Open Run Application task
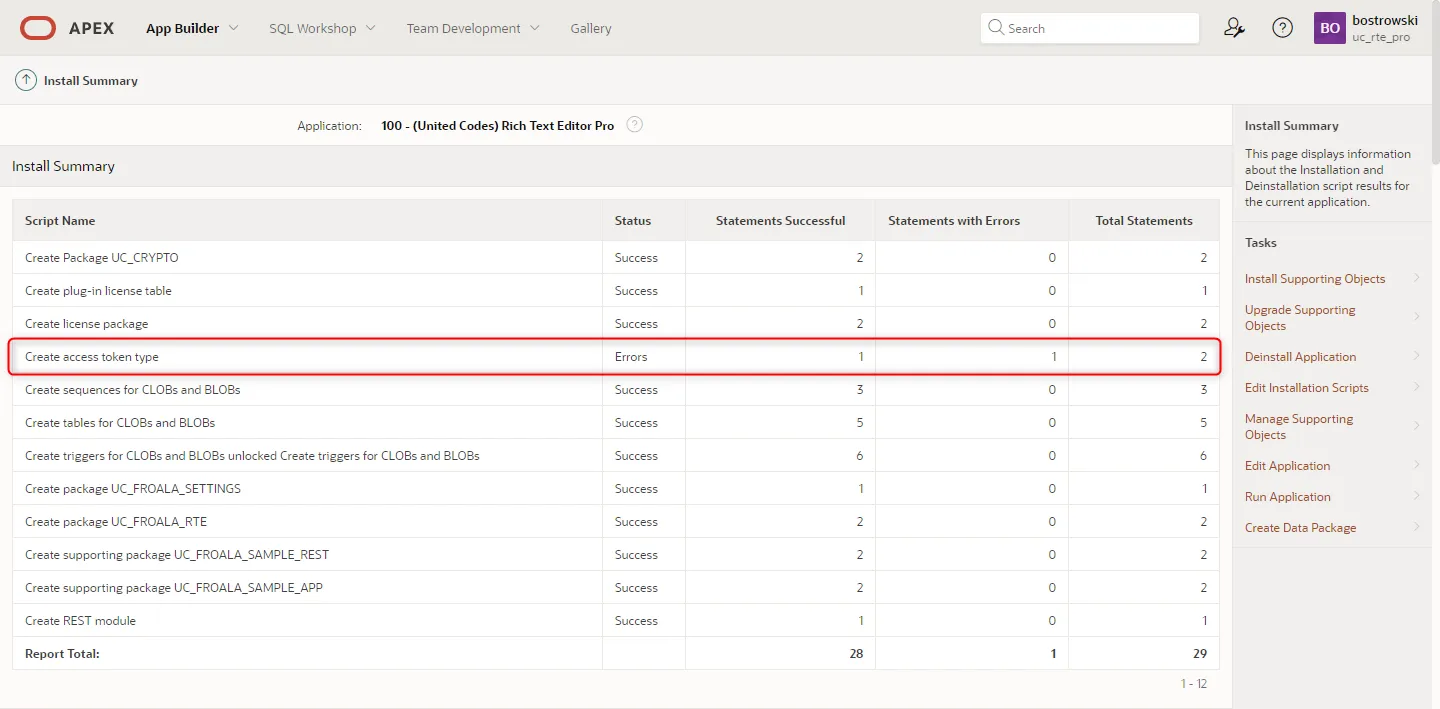The height and width of the screenshot is (709, 1440). click(x=1287, y=497)
